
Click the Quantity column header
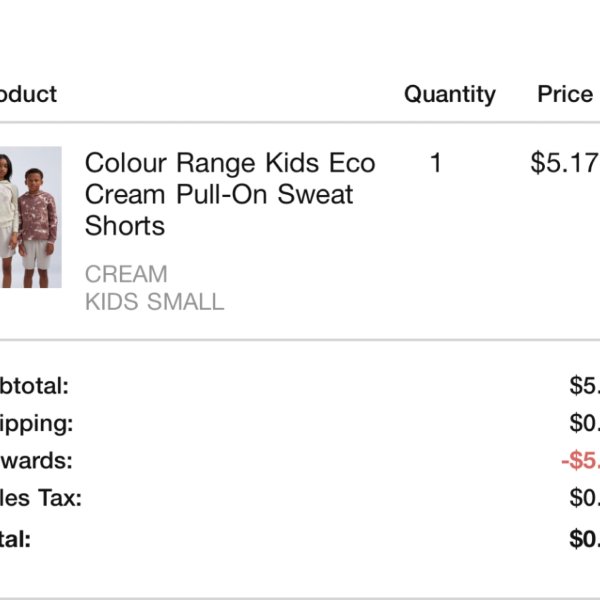coord(450,95)
